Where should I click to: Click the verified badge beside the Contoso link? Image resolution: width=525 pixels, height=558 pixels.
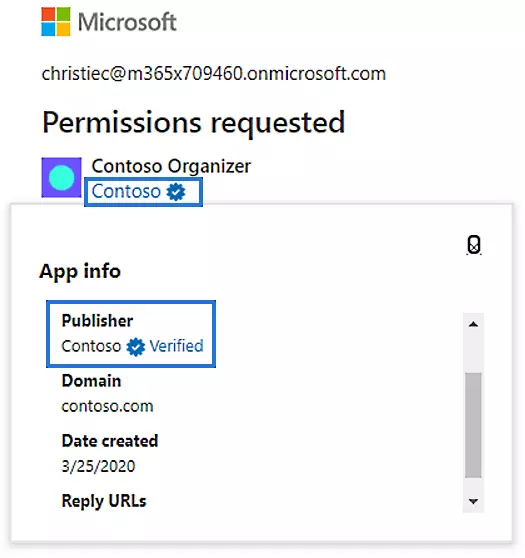click(x=176, y=192)
